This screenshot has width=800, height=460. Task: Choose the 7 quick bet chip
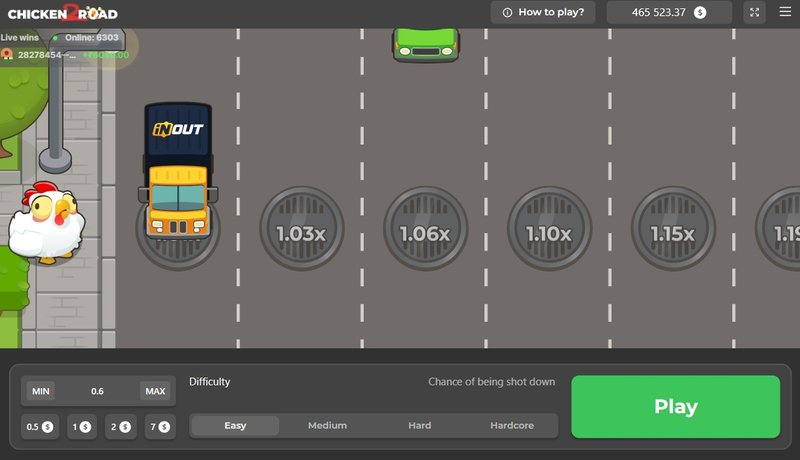(x=160, y=427)
